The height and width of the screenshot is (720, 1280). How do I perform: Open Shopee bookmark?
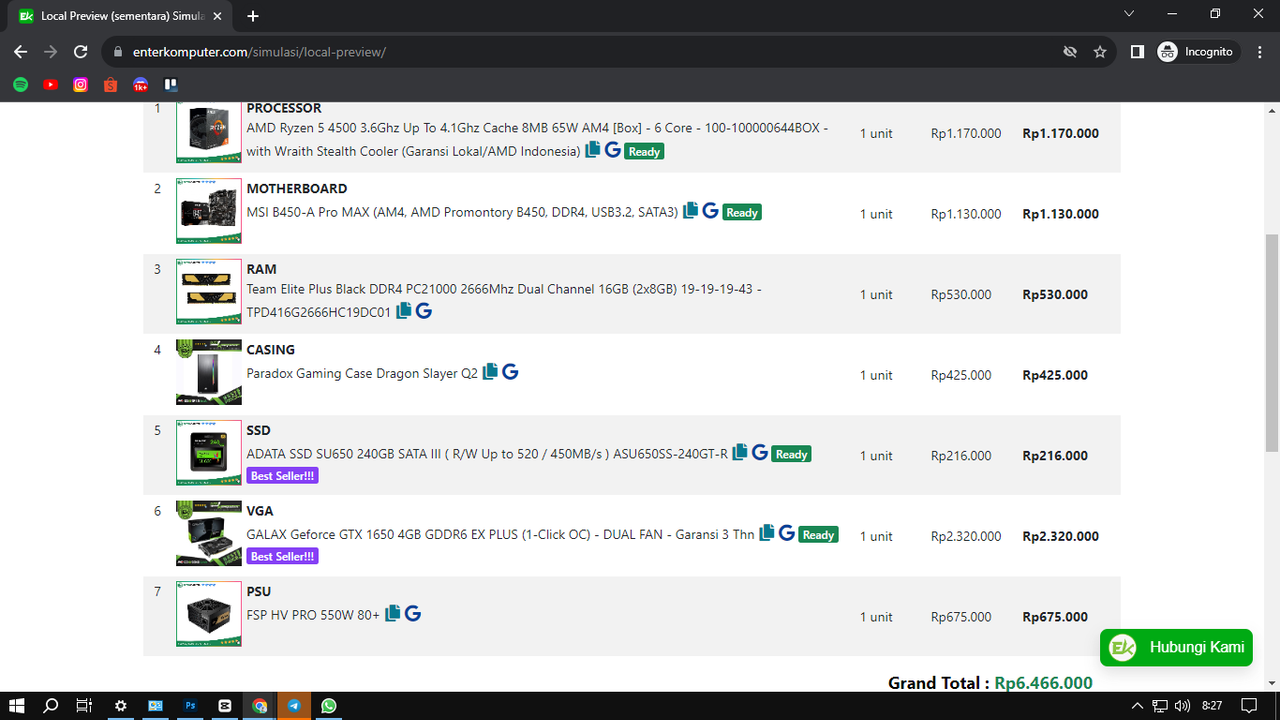[x=110, y=85]
